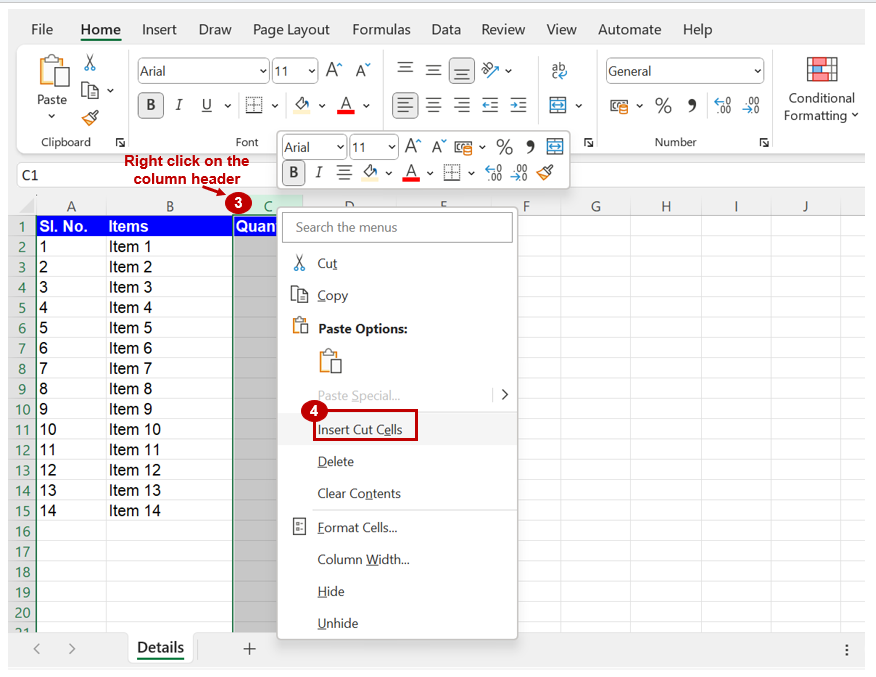
Task: Click the Copy icon in ribbon Clipboard group
Action: pos(89,90)
